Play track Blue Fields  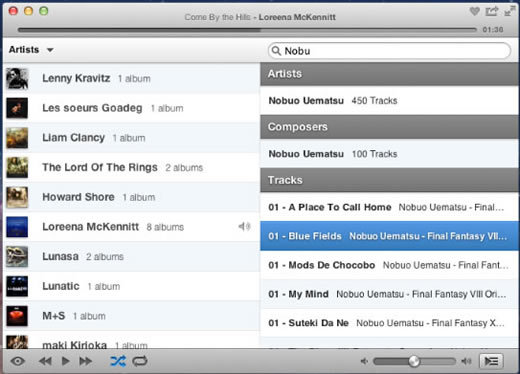[389, 236]
